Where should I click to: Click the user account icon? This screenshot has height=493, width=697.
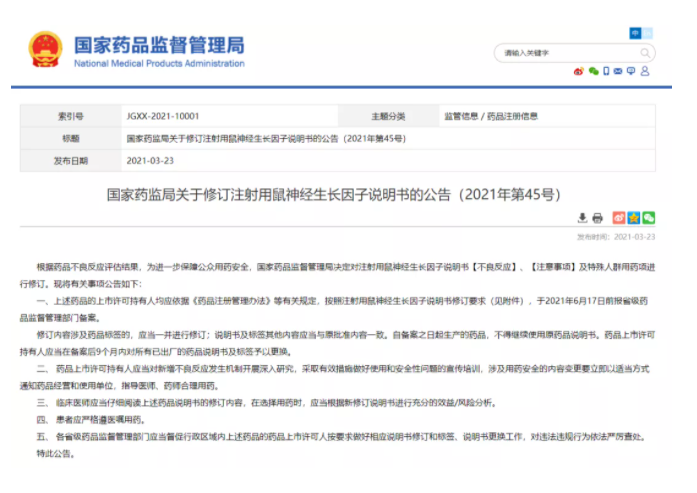tap(647, 71)
